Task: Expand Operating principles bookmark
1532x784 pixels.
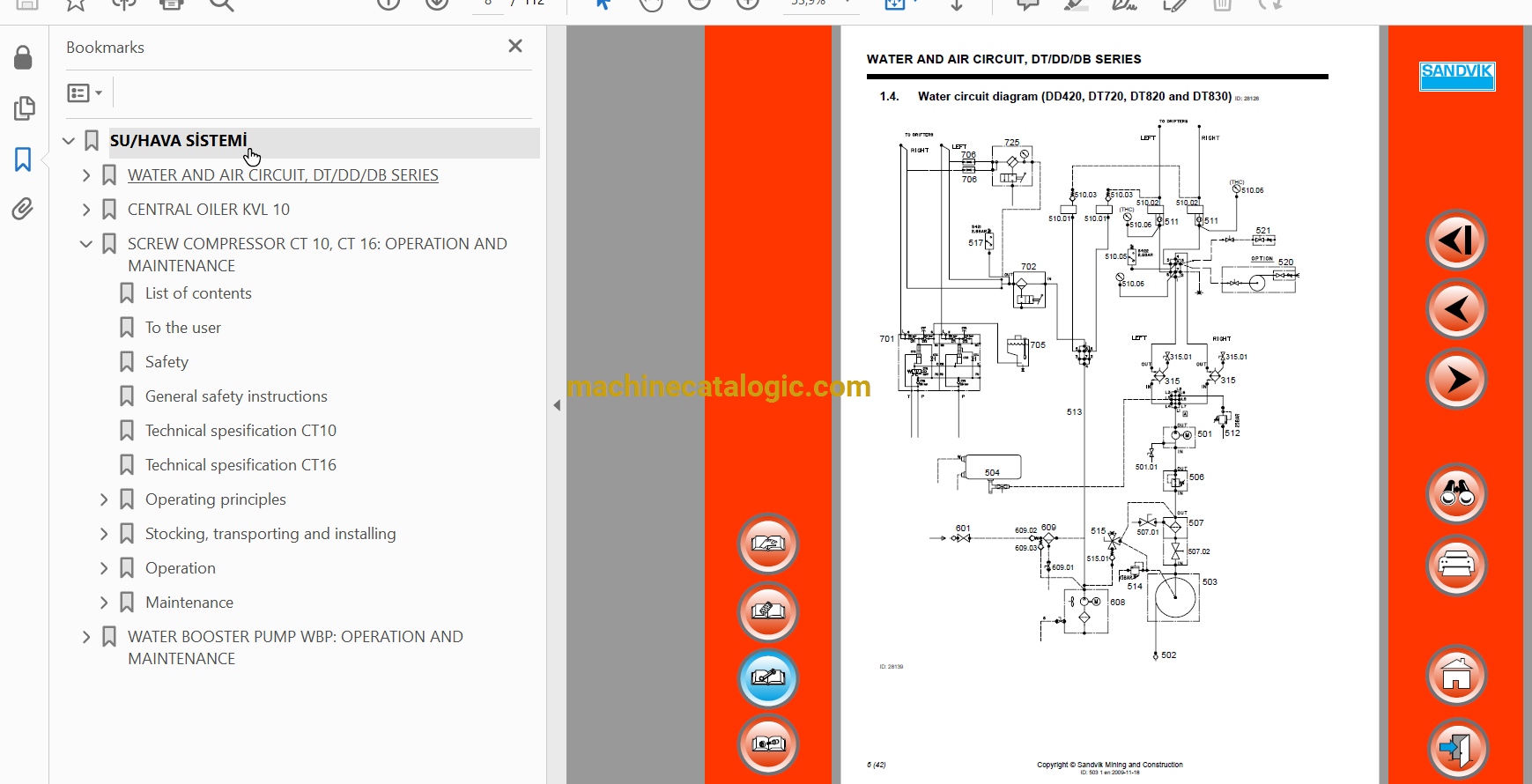Action: 104,499
